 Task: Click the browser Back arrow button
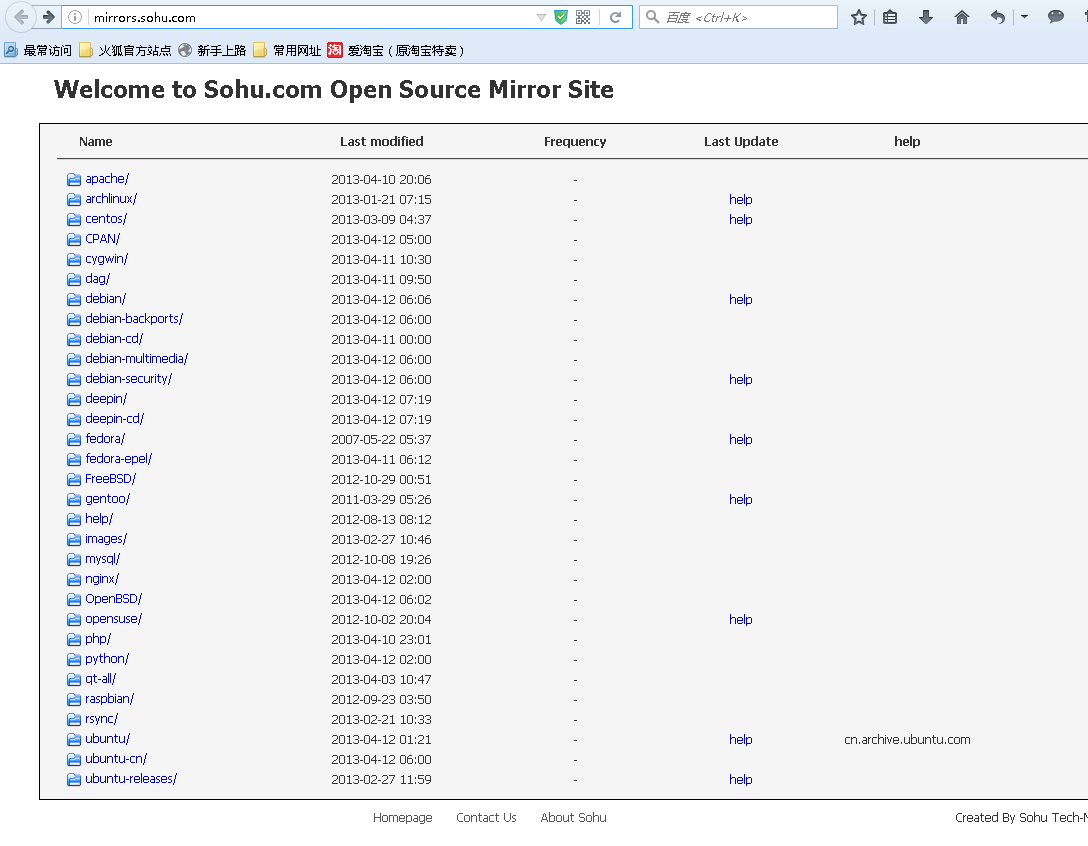pyautogui.click(x=20, y=17)
